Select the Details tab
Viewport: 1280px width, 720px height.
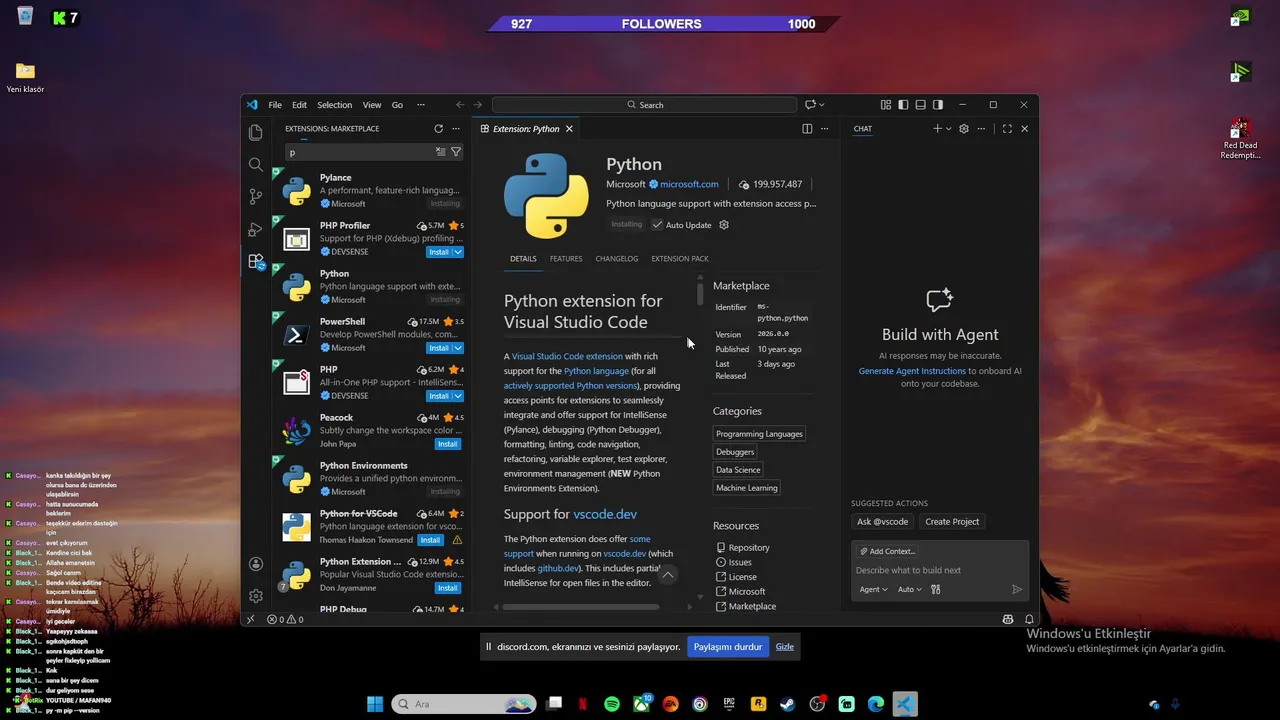point(523,259)
